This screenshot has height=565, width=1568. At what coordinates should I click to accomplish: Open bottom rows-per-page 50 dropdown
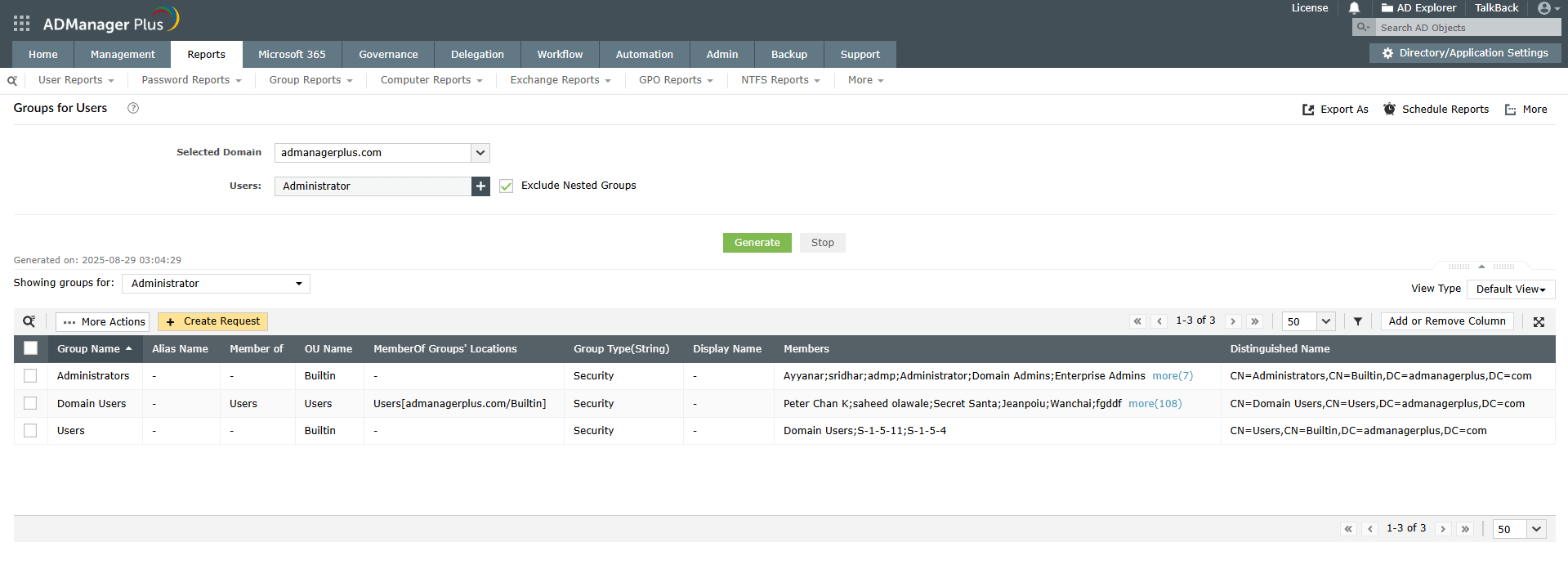[1520, 529]
